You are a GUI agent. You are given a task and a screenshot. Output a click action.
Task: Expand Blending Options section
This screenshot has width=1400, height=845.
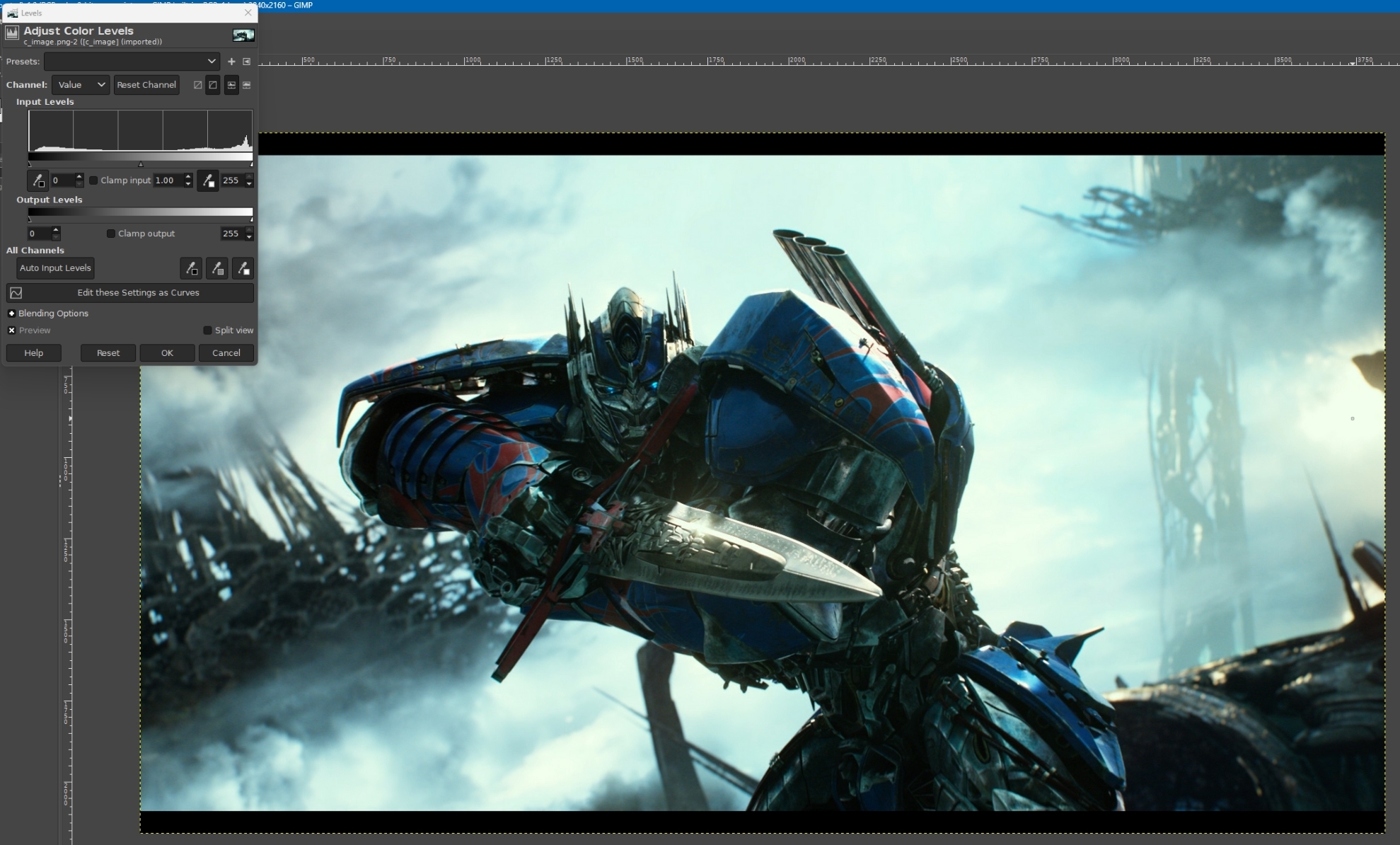[11, 314]
